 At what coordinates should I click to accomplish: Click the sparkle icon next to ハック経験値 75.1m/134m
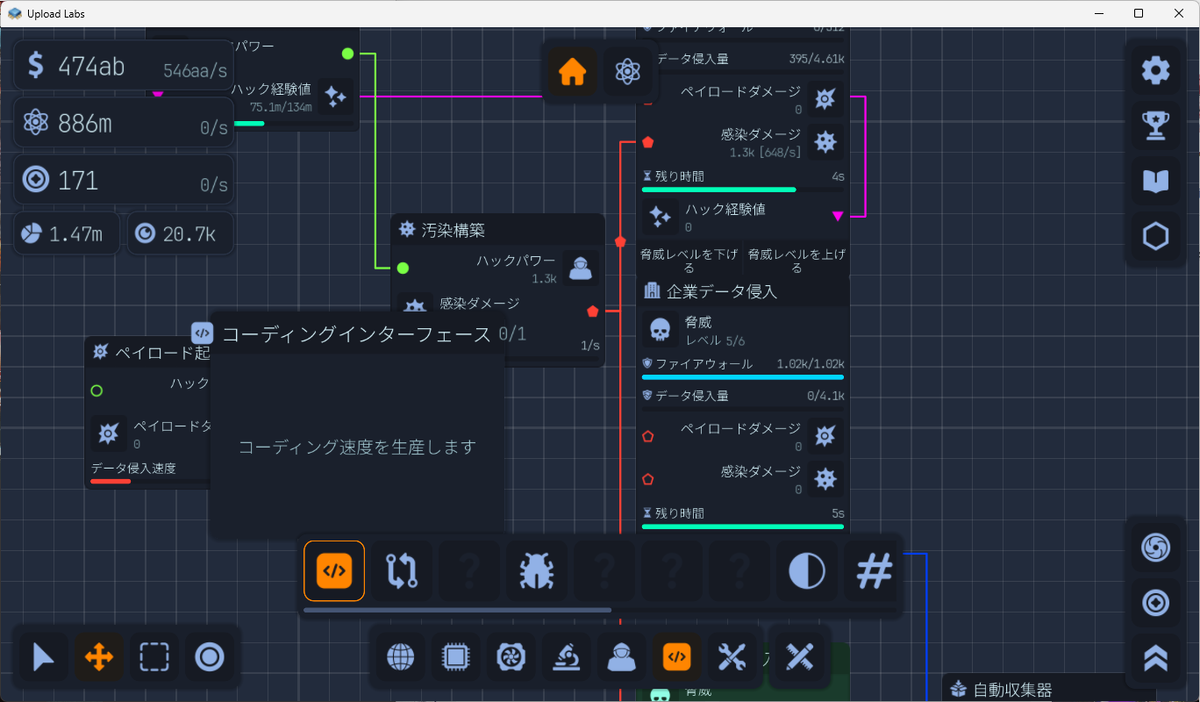(335, 96)
